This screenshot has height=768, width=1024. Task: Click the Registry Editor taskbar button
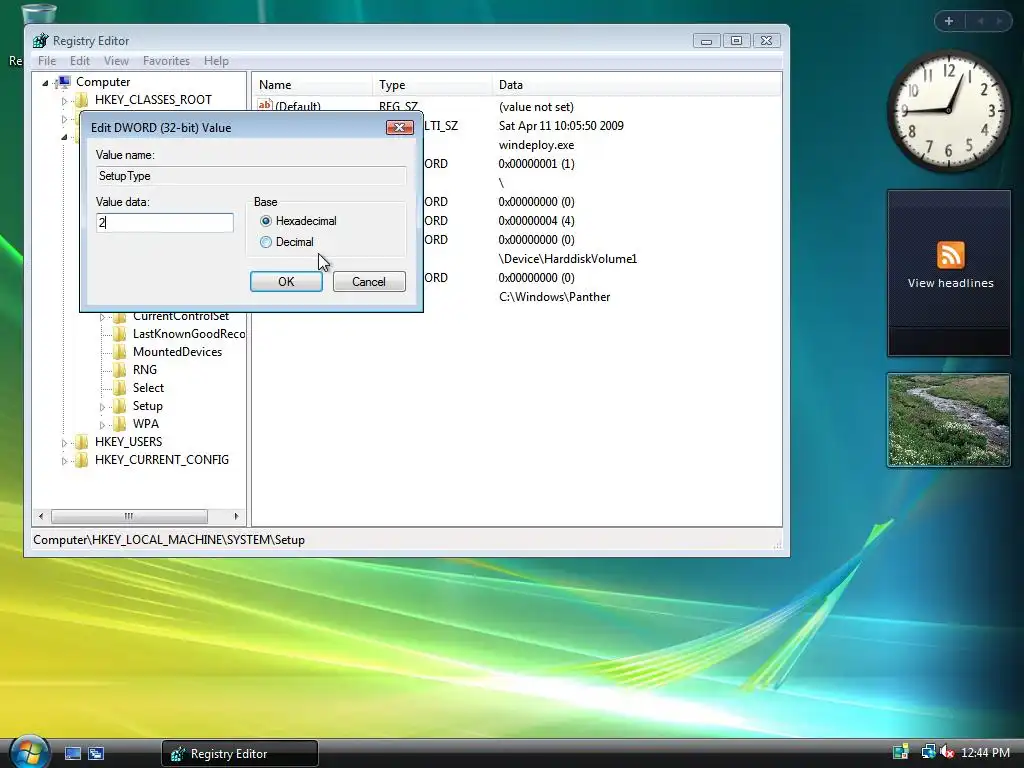click(240, 754)
